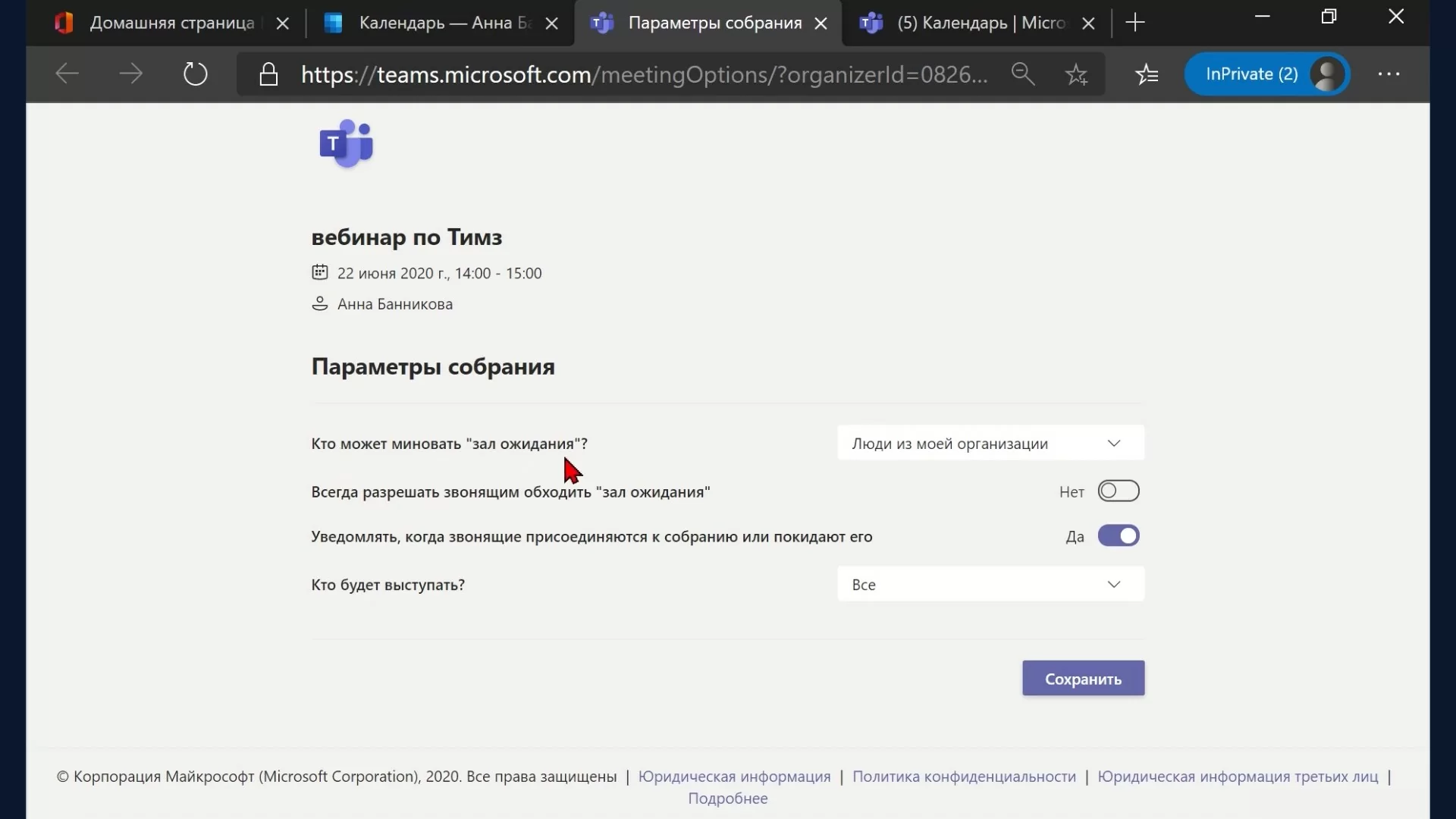This screenshot has height=819, width=1456.
Task: Enable callers bypass lobby toggle
Action: (1119, 491)
